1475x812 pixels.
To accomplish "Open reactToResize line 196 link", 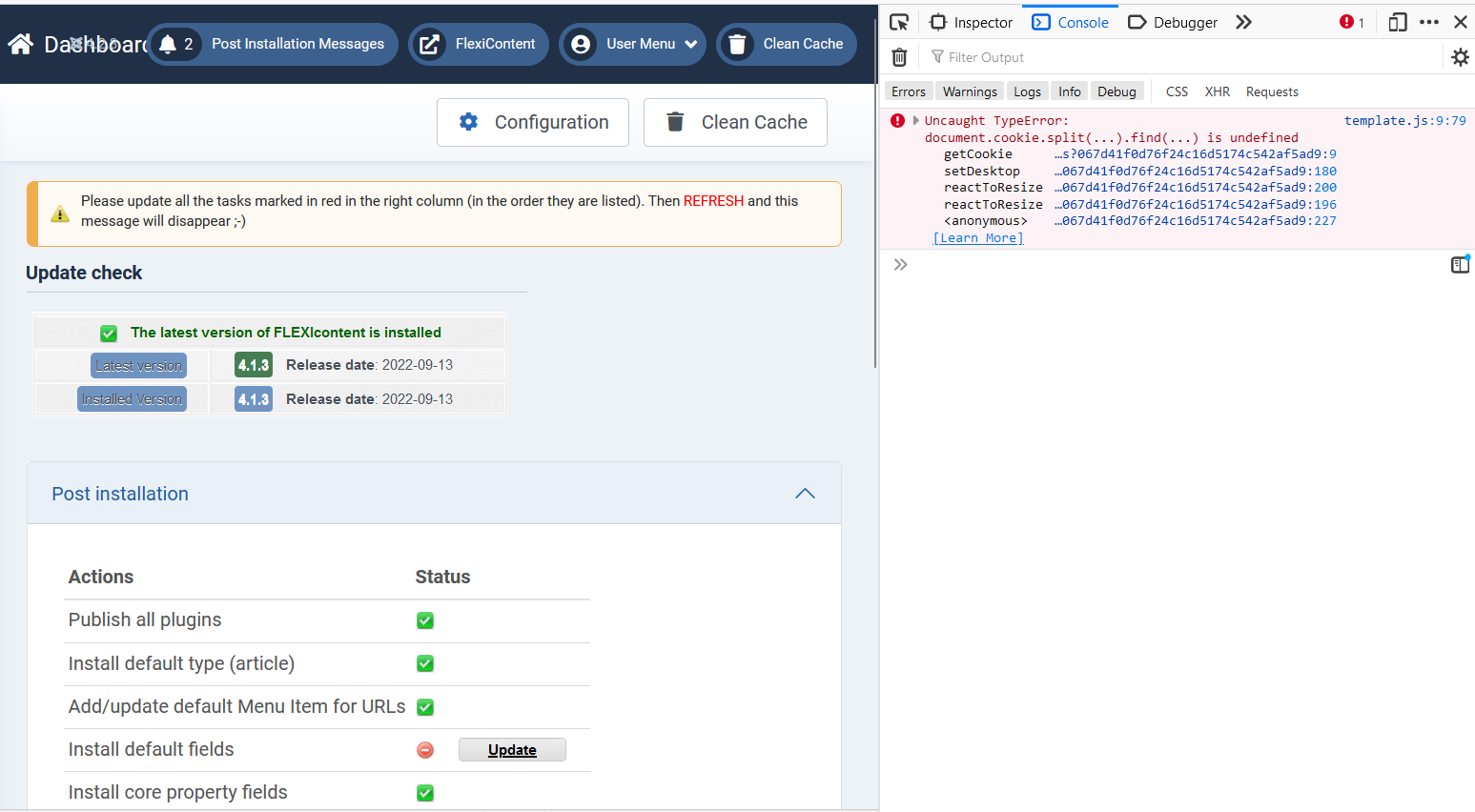I will 1196,204.
